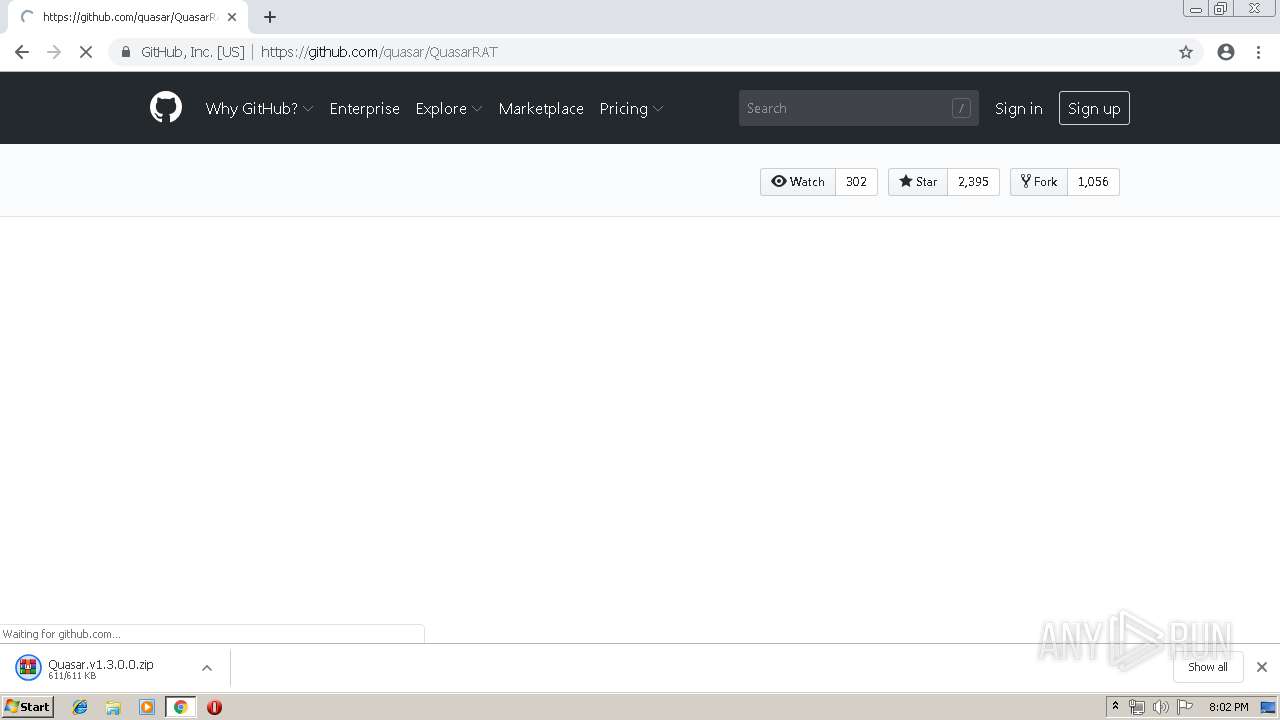
Task: Open the Chrome profile account icon
Action: click(1226, 52)
